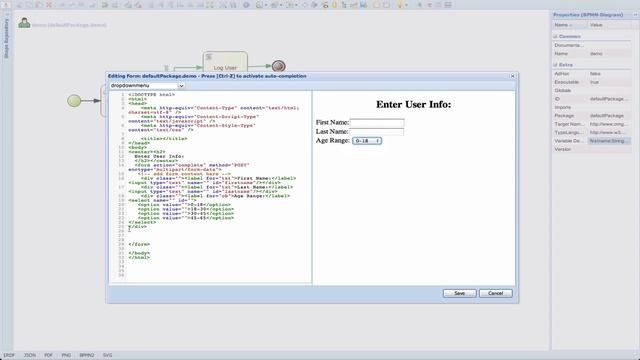This screenshot has height=360, width=640.
Task: Select the Log User task node
Action: click(x=225, y=62)
